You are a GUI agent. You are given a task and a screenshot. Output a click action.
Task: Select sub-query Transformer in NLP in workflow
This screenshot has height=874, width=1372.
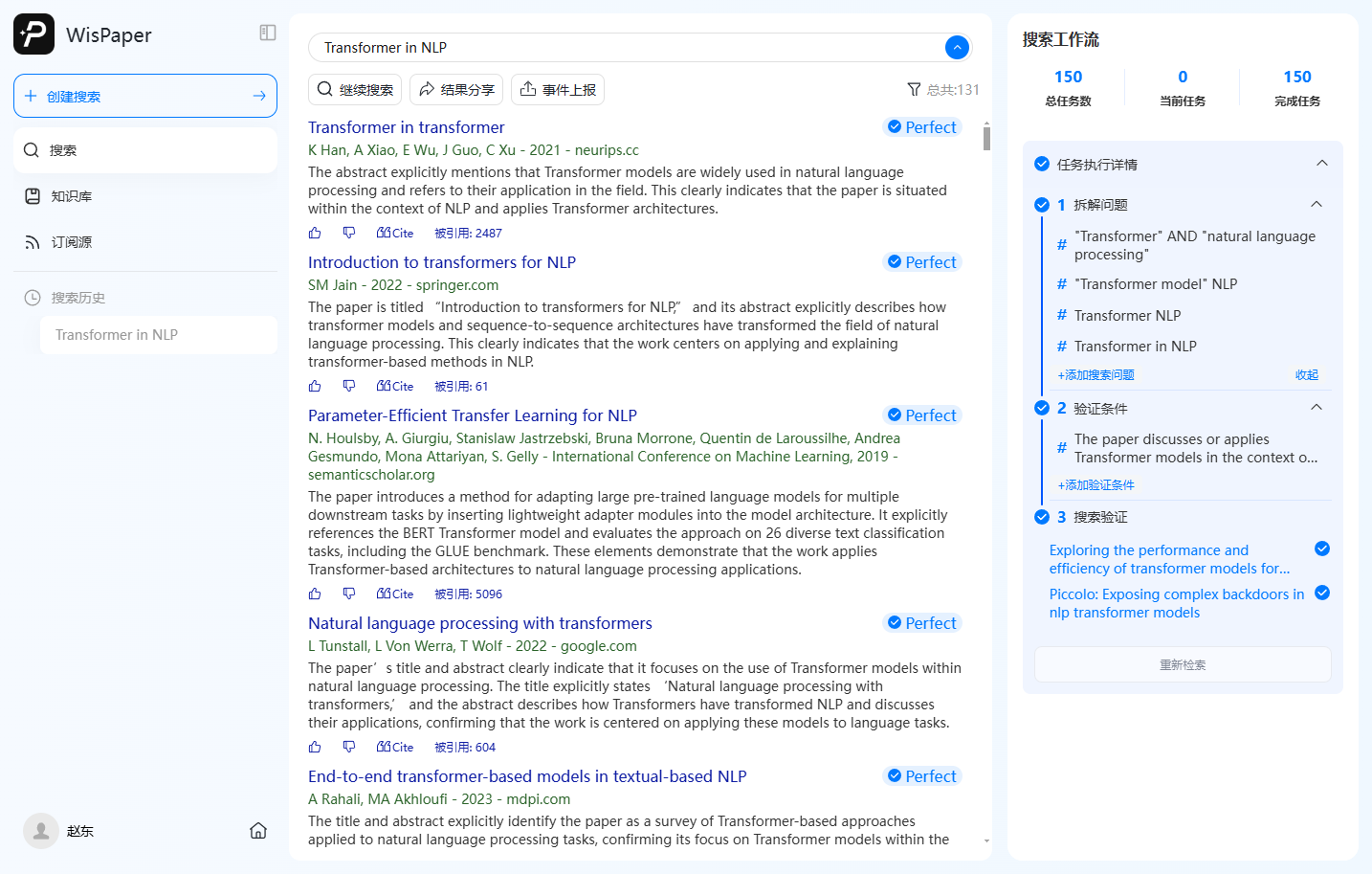(x=1135, y=347)
